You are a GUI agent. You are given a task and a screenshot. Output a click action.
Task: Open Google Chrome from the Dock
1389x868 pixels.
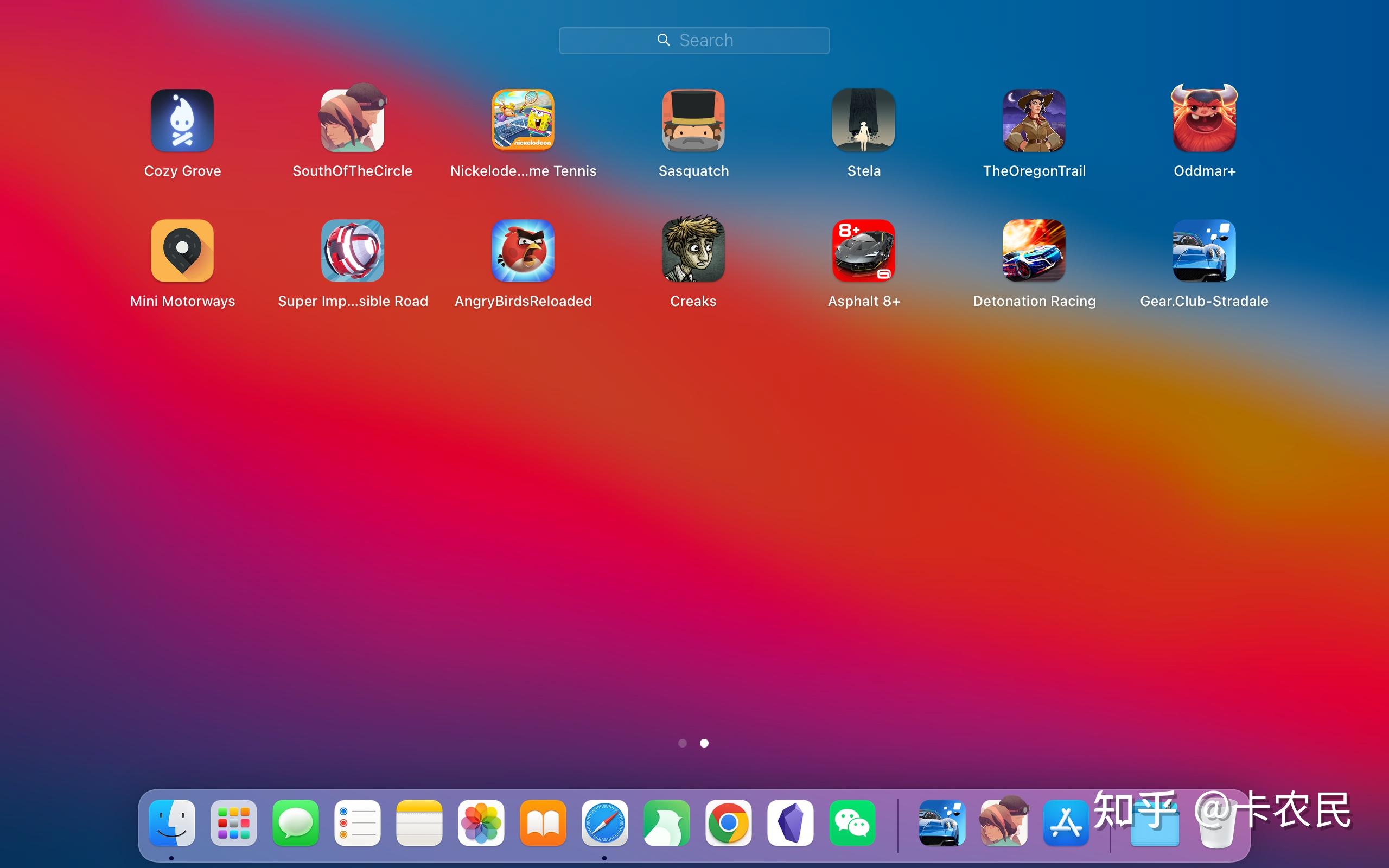tap(728, 822)
